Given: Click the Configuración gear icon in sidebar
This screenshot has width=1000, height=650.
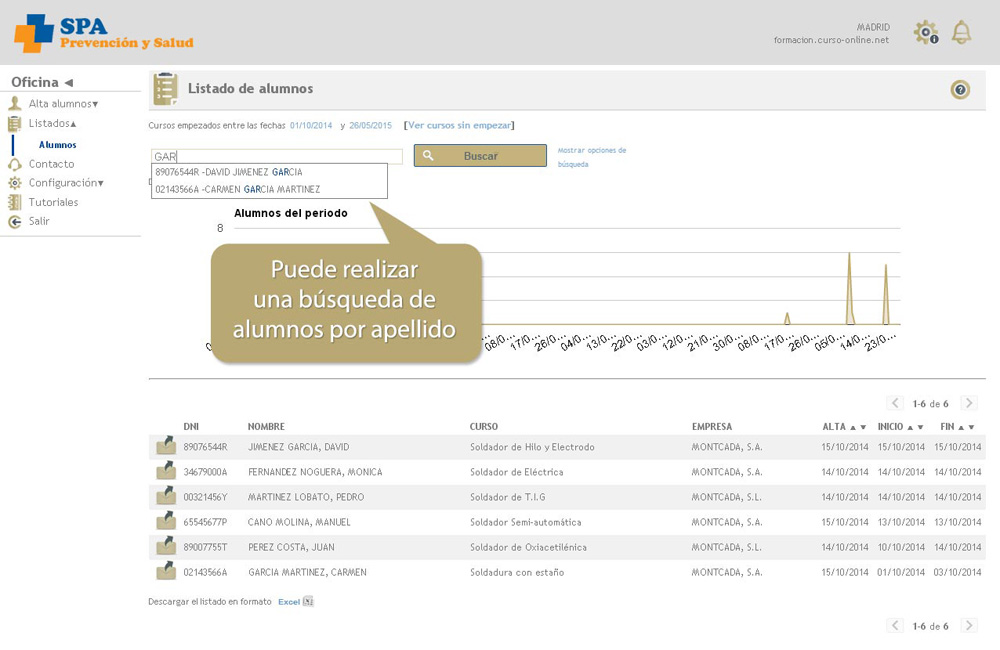Looking at the screenshot, I should point(15,183).
